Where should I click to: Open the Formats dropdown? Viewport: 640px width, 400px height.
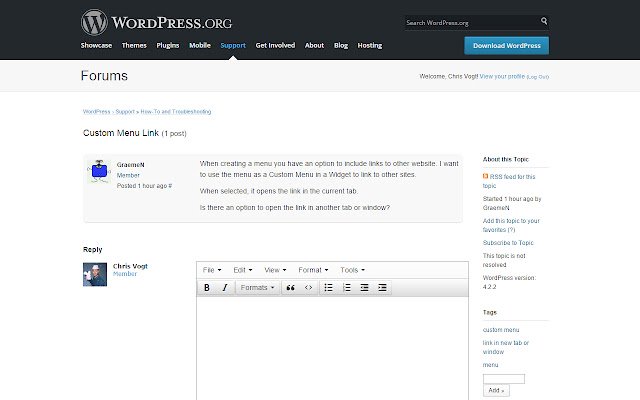(257, 288)
